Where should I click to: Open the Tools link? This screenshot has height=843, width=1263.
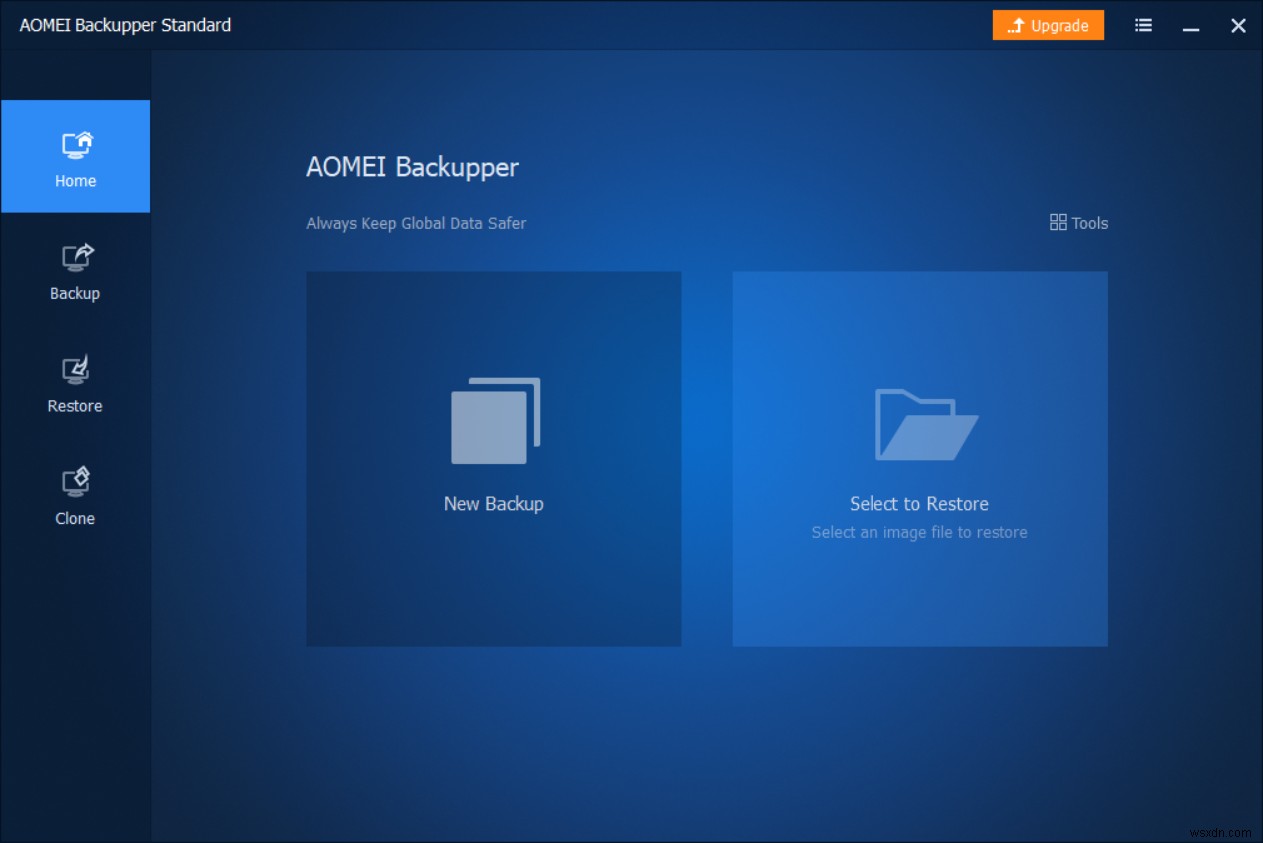point(1079,223)
